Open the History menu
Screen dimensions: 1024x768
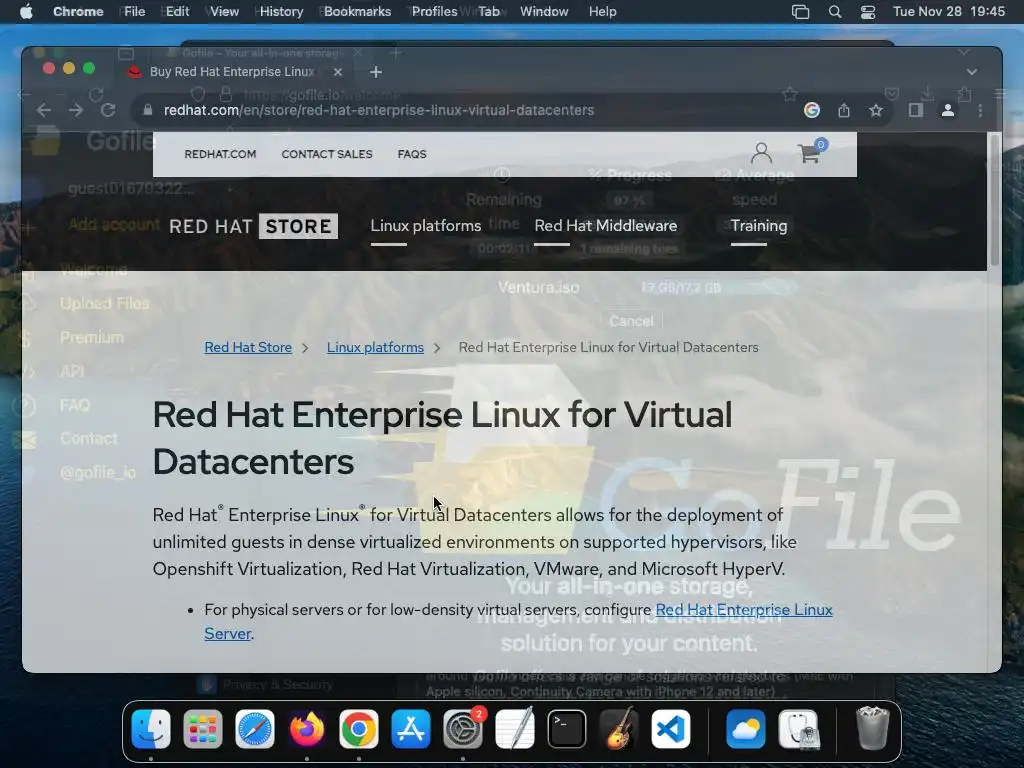point(281,12)
